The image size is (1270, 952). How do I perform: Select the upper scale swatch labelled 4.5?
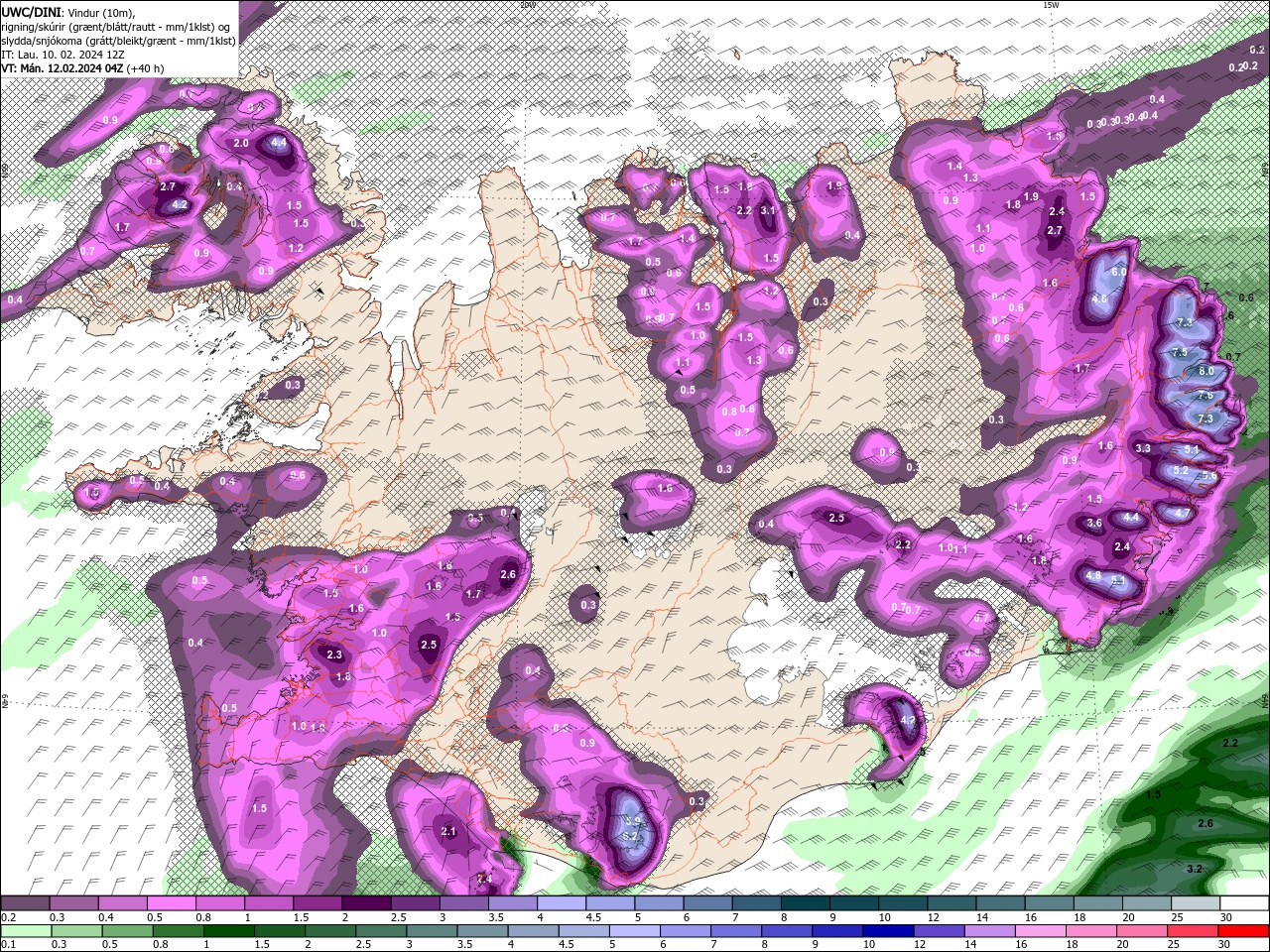[x=610, y=902]
